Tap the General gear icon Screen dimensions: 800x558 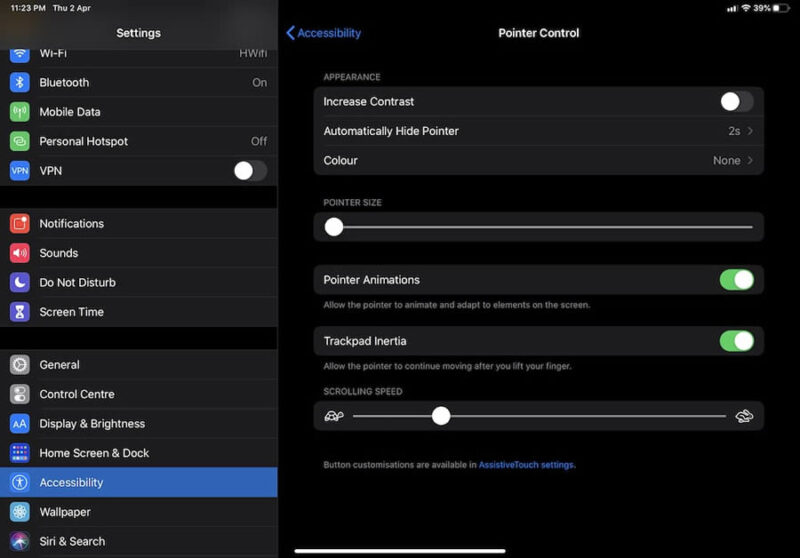[x=20, y=365]
